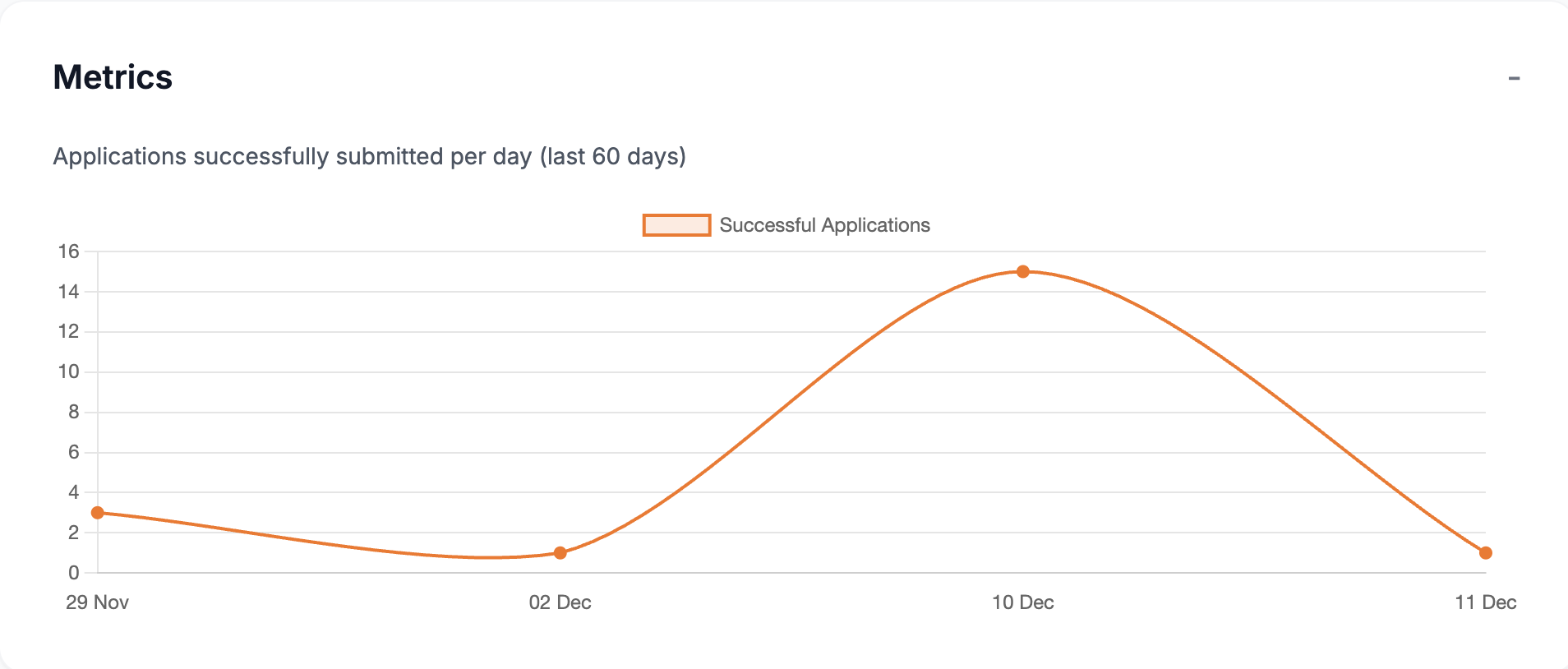Viewport: 1568px width, 669px height.
Task: Click the peak of the orange line
Action: coord(1023,270)
